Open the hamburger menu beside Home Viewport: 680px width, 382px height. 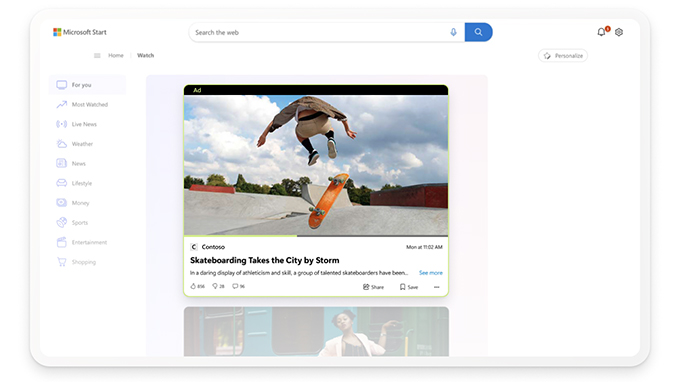pyautogui.click(x=97, y=56)
